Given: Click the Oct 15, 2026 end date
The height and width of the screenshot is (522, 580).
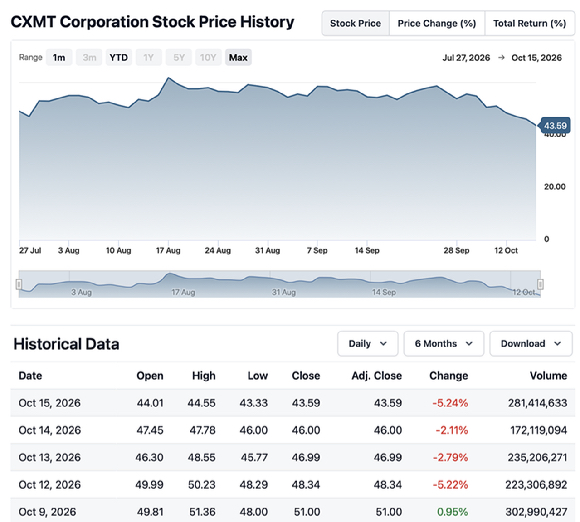Looking at the screenshot, I should [x=536, y=58].
